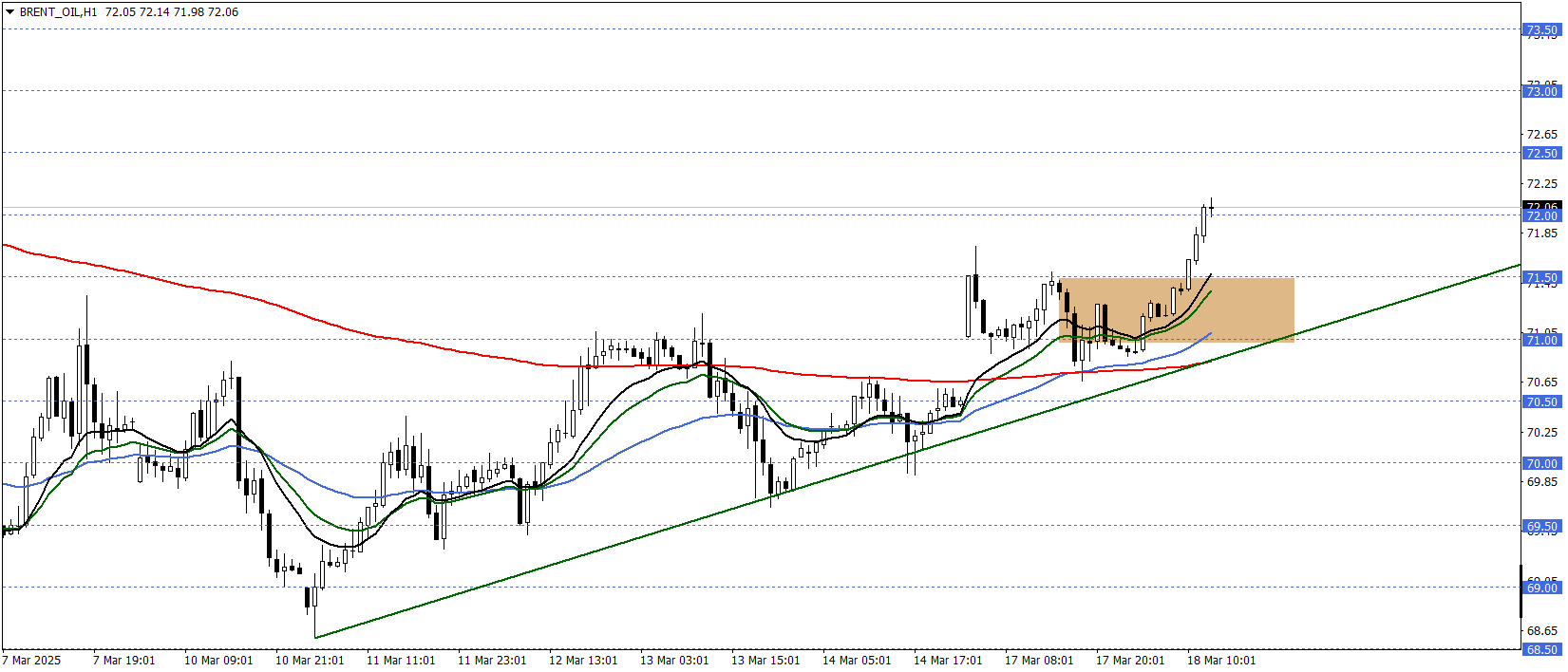Click the 70.25 price scale value
Image resolution: width=1568 pixels, height=672 pixels.
pos(1542,432)
